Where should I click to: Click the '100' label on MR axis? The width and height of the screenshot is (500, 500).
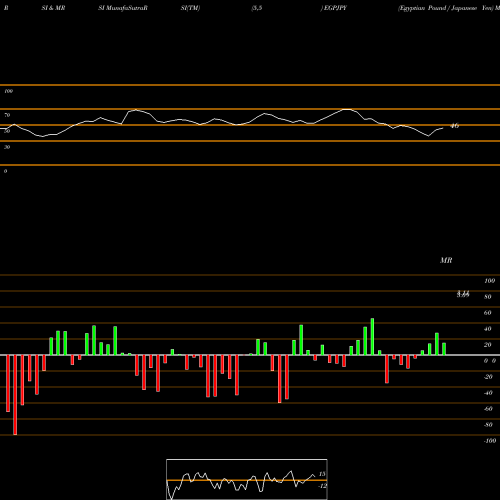[x=489, y=281]
